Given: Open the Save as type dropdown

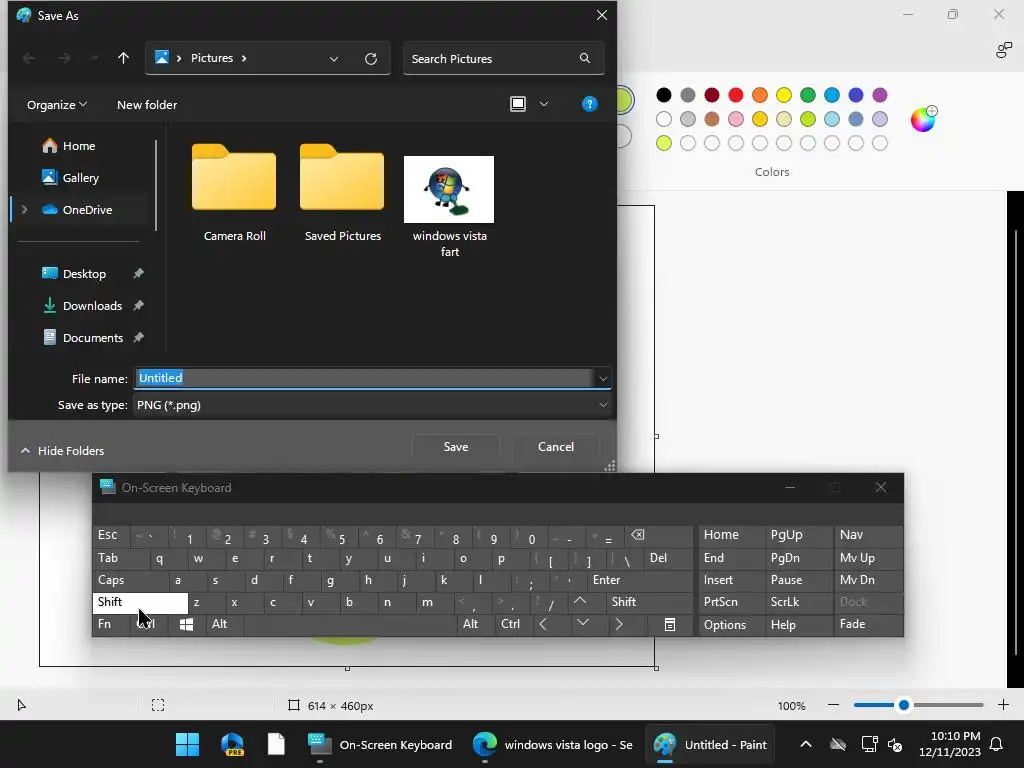Looking at the screenshot, I should pyautogui.click(x=372, y=405).
